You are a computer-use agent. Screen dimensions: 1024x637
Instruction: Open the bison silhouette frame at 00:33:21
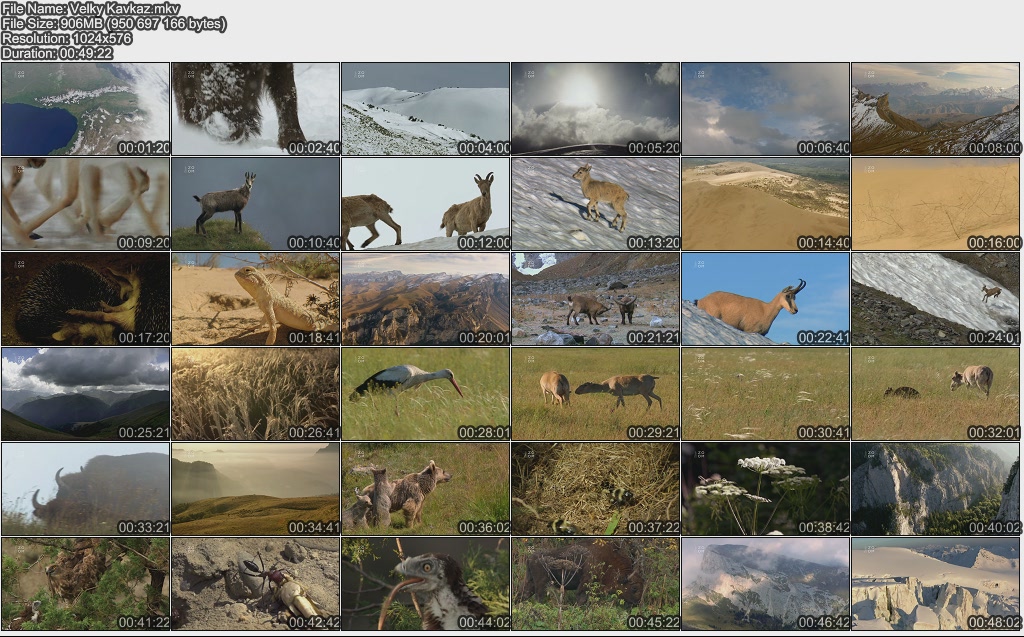[x=86, y=489]
